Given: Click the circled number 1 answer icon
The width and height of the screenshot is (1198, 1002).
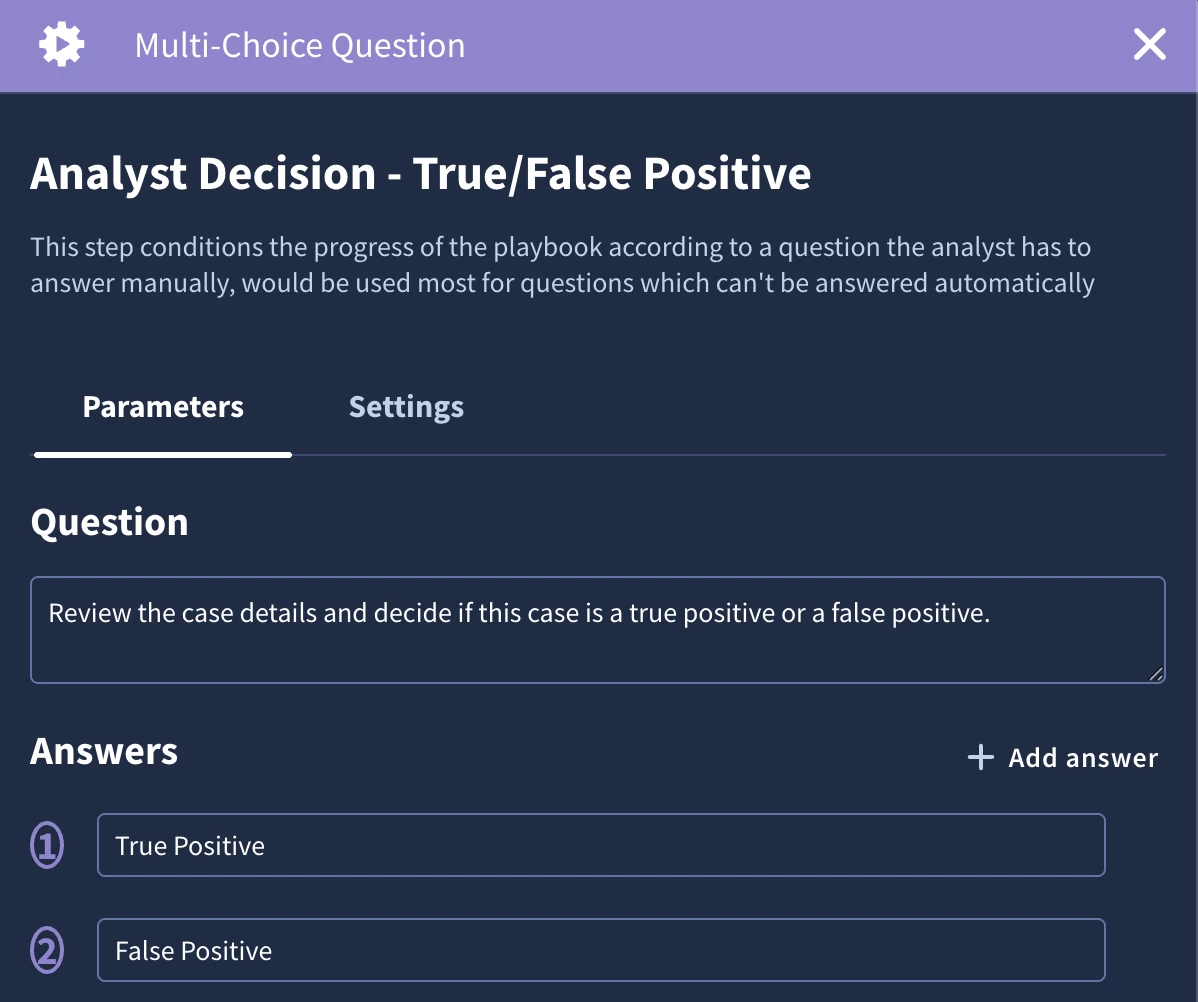Looking at the screenshot, I should (x=47, y=845).
